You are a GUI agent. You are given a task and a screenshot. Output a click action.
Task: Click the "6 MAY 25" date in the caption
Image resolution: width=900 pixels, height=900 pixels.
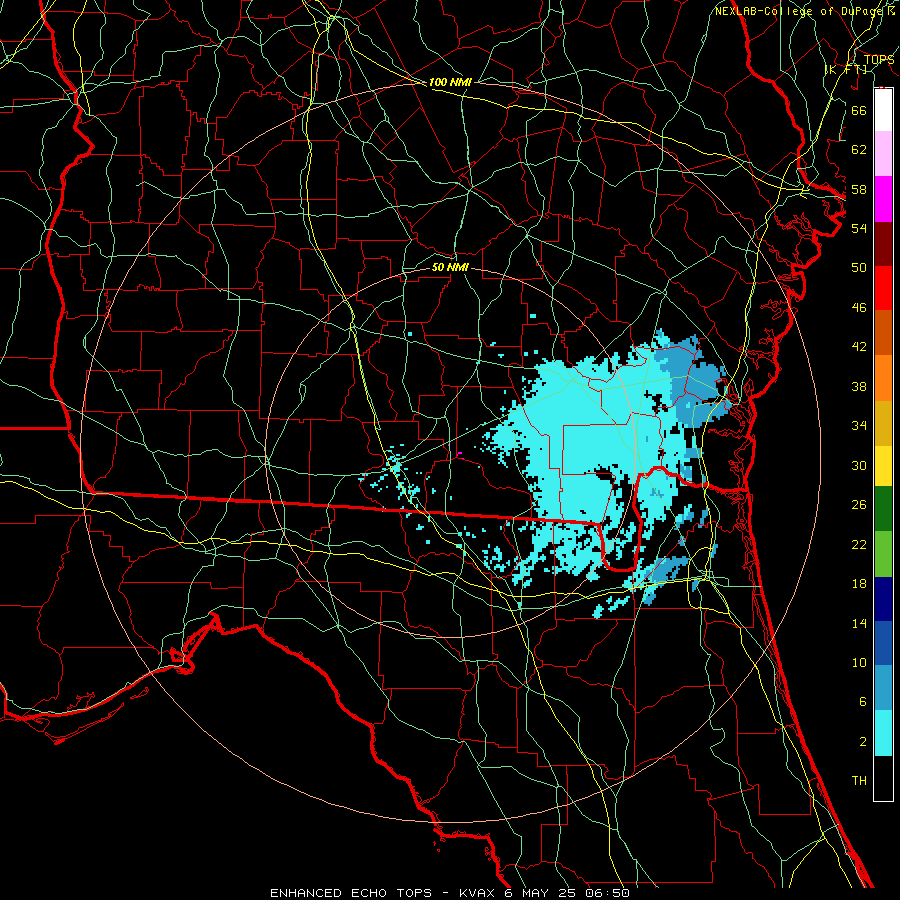540,893
